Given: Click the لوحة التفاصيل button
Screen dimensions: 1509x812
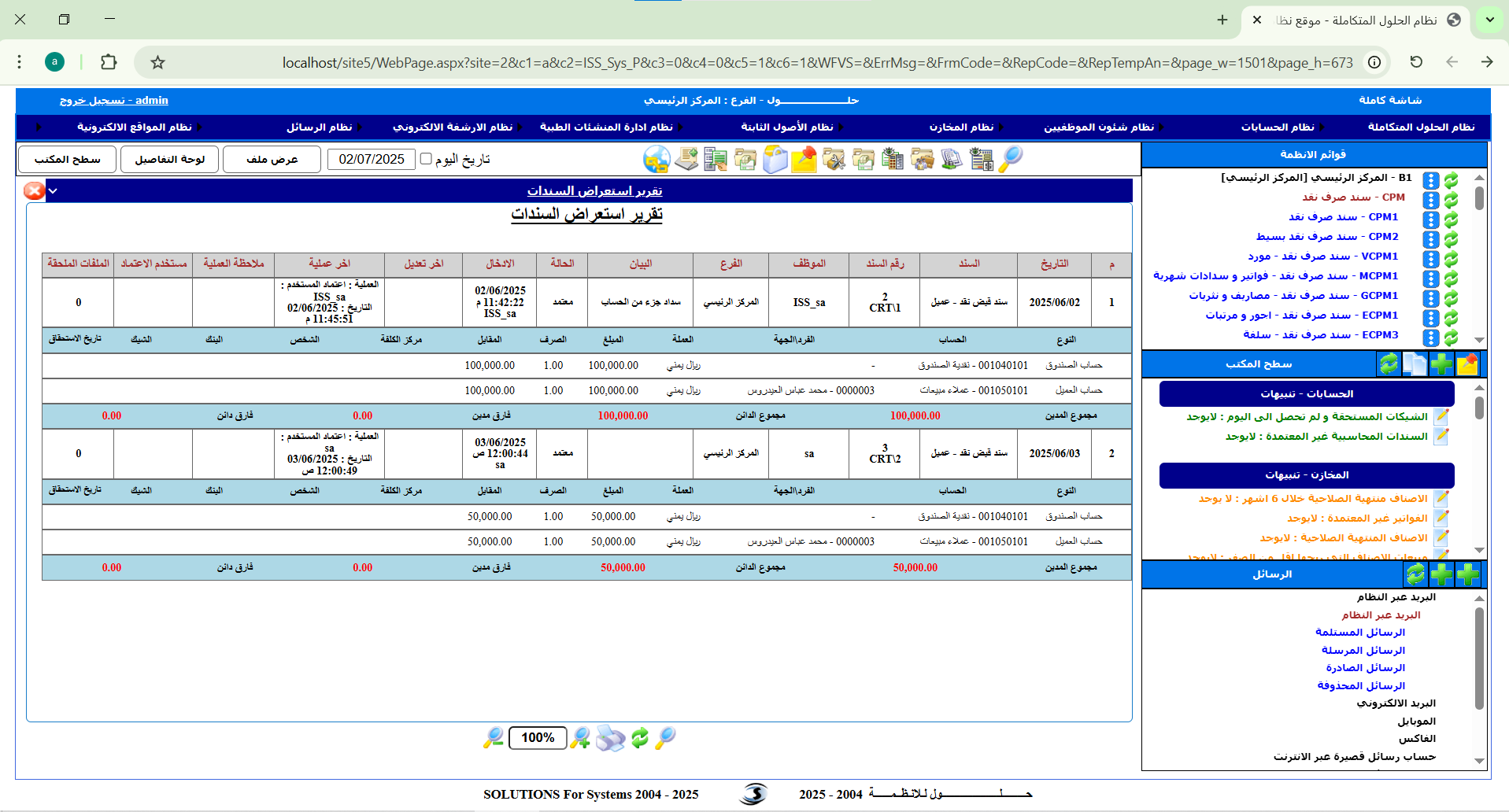Looking at the screenshot, I should 170,159.
